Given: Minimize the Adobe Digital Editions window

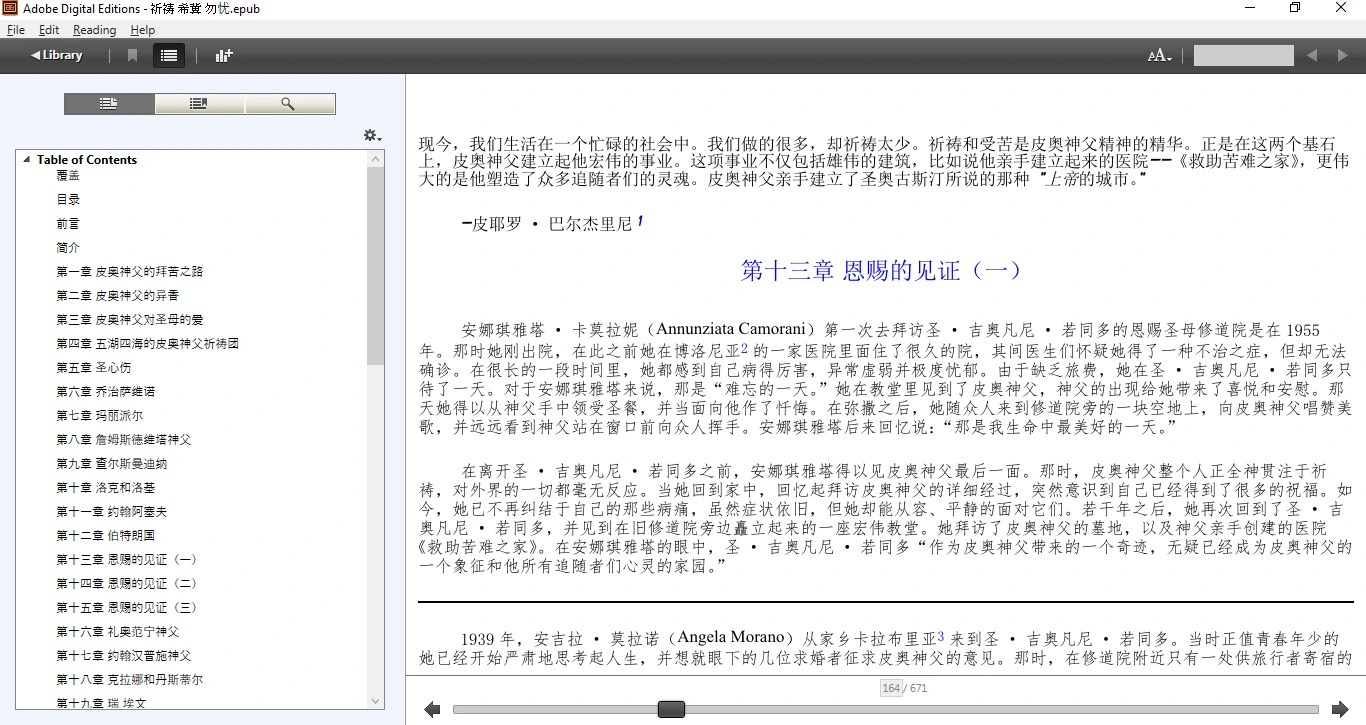Looking at the screenshot, I should 1250,8.
